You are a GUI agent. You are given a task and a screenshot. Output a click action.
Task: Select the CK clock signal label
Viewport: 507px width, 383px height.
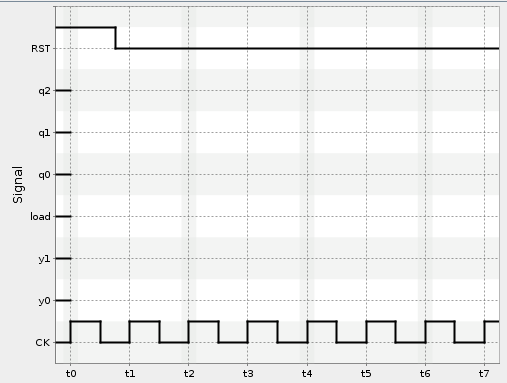[42, 343]
